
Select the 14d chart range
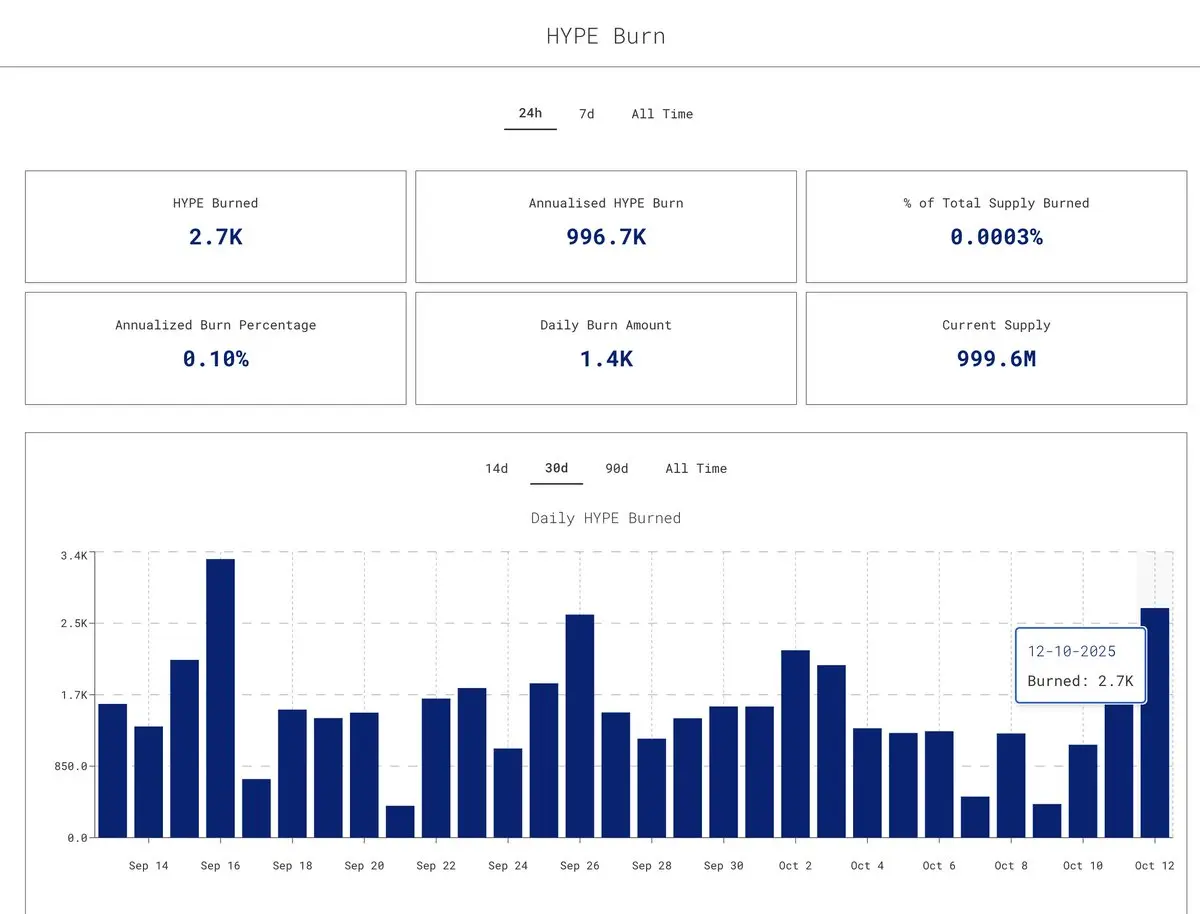497,468
